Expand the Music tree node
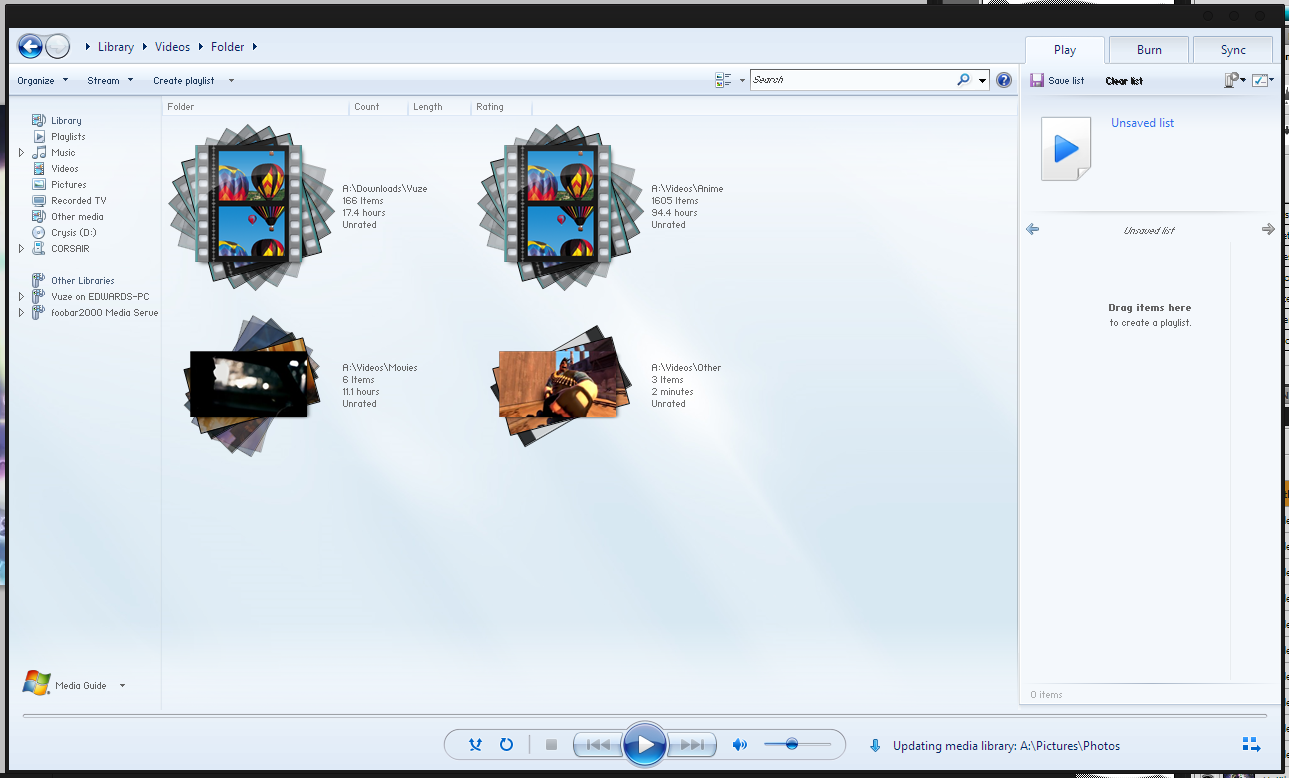 click(21, 153)
